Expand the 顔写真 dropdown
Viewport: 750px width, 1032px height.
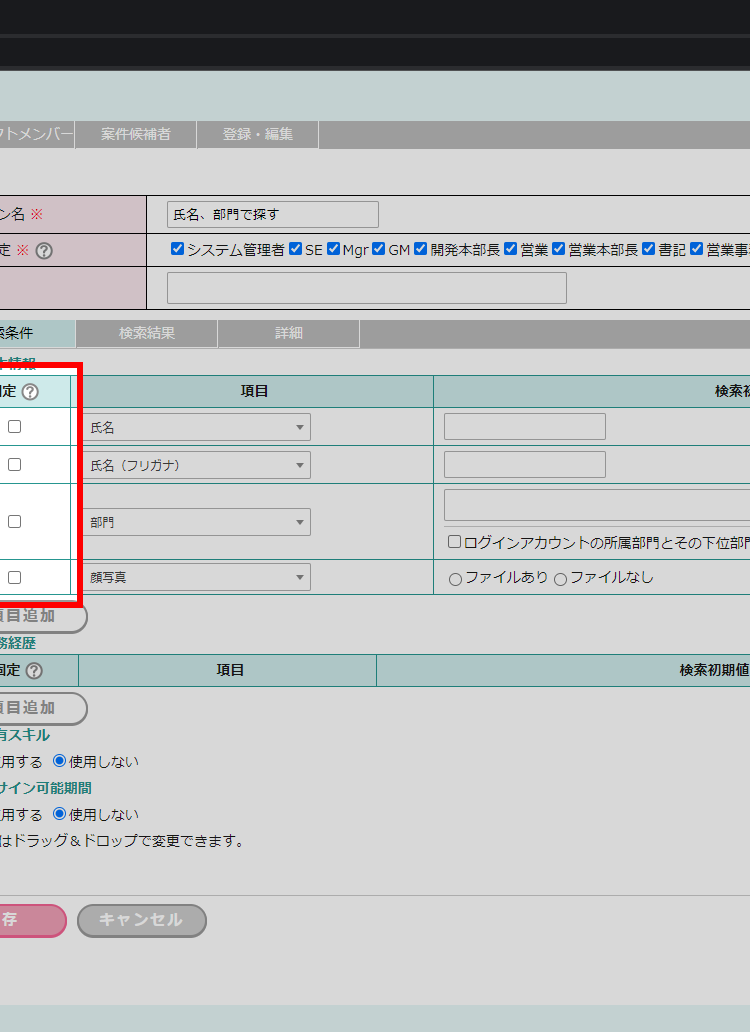tap(196, 577)
